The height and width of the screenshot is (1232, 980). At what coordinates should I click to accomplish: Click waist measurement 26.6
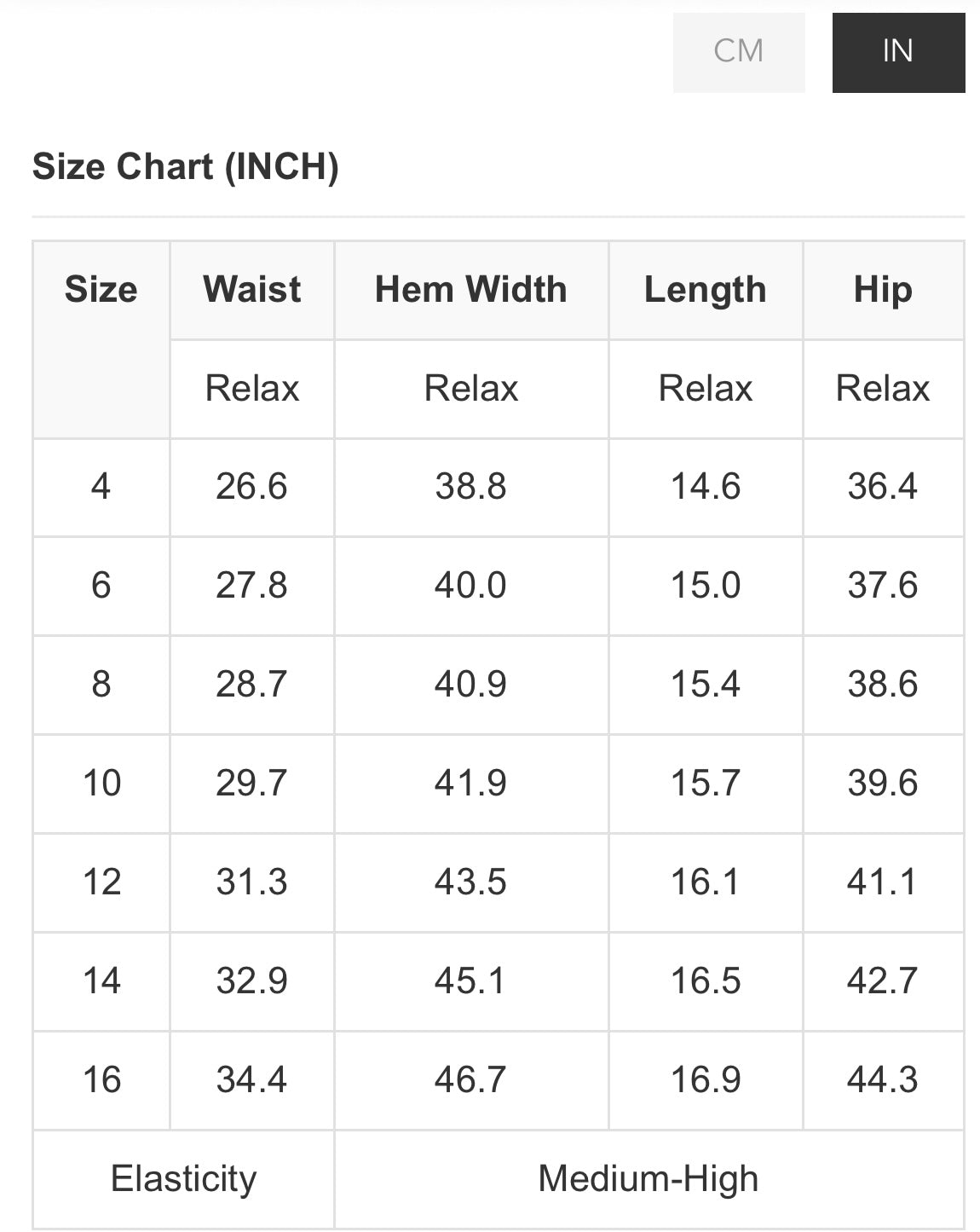click(x=252, y=487)
